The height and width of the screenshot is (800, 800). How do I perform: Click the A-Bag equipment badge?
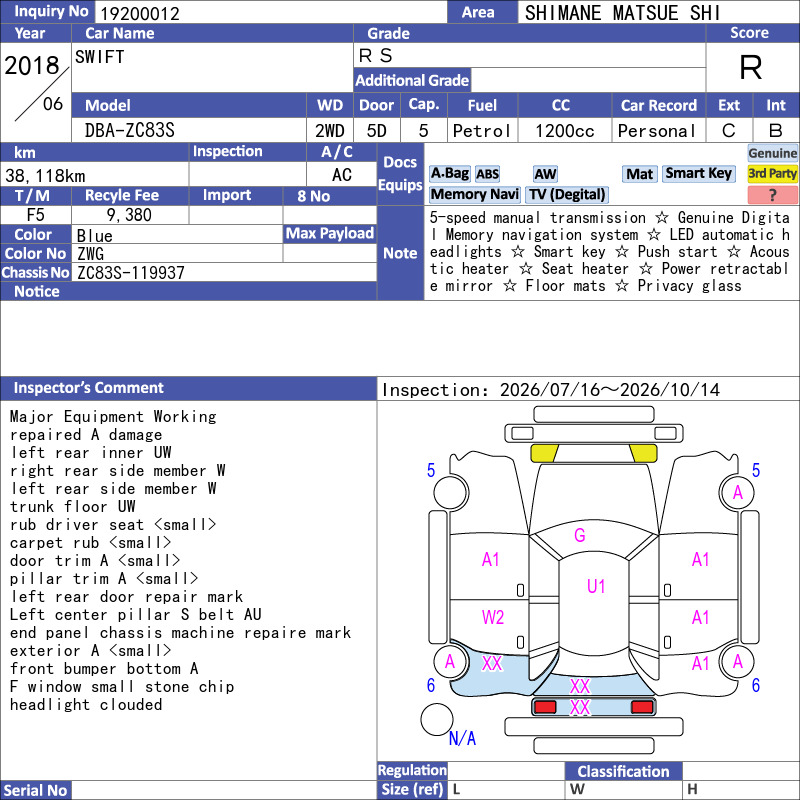pos(449,174)
